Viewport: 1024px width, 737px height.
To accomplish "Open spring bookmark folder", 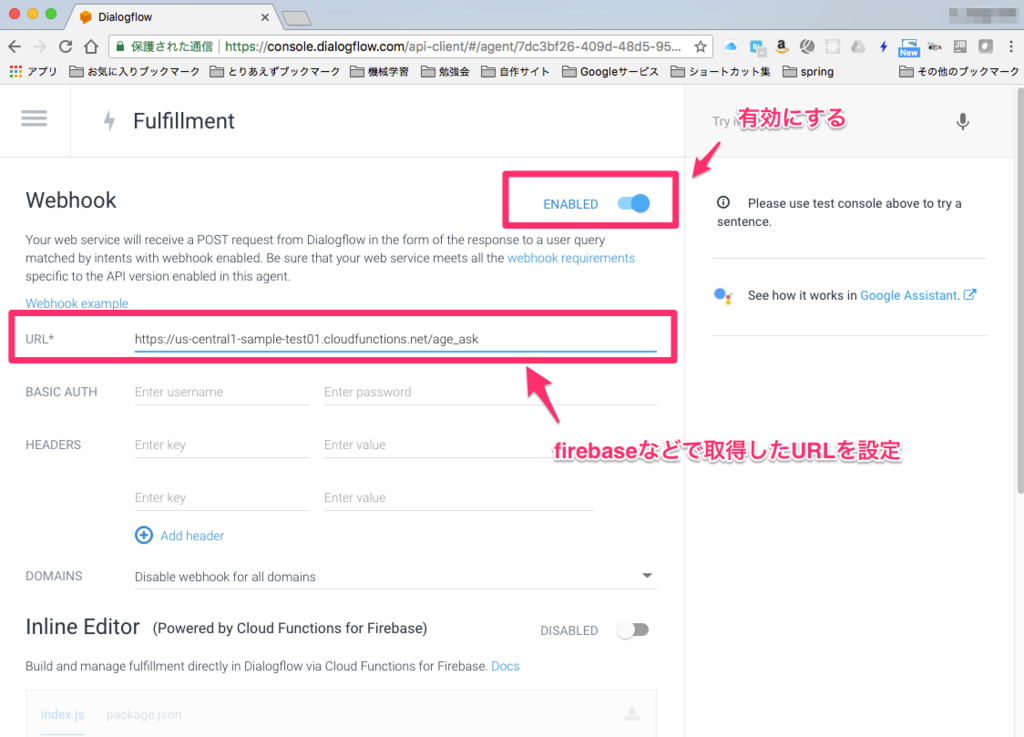I will 808,71.
